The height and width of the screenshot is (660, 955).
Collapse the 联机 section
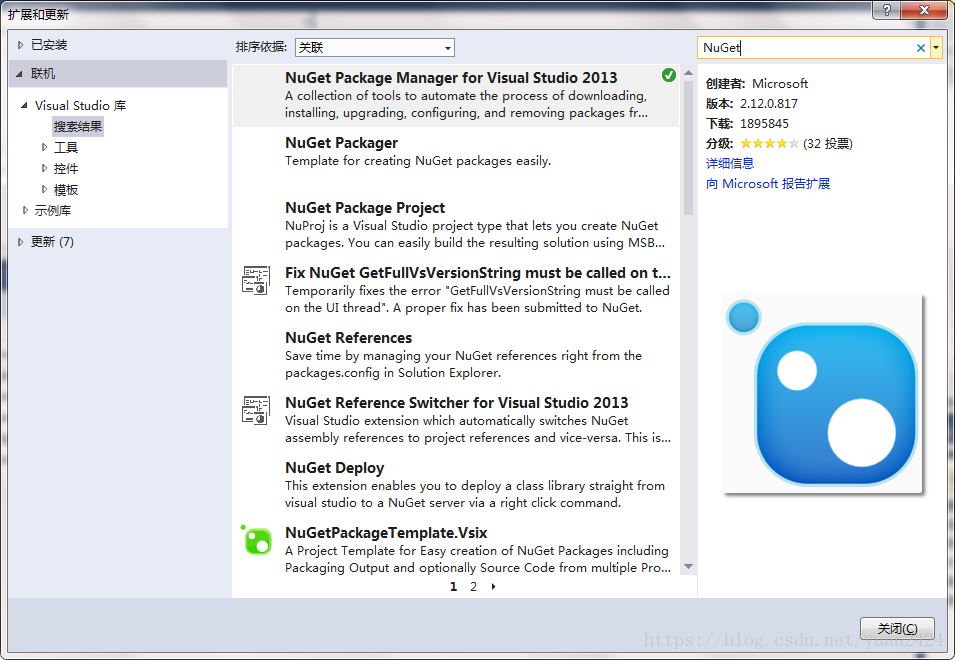point(19,74)
